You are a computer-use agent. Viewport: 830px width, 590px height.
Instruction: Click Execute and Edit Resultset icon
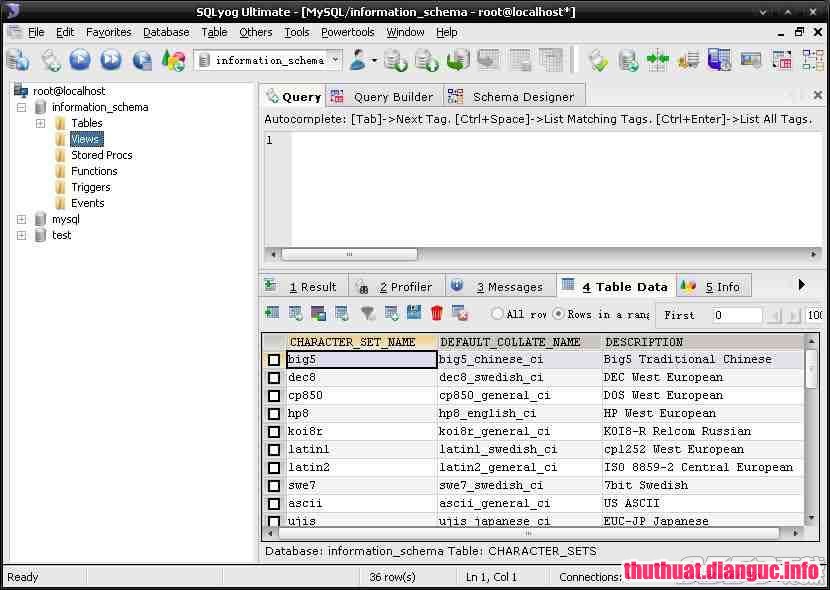(142, 60)
